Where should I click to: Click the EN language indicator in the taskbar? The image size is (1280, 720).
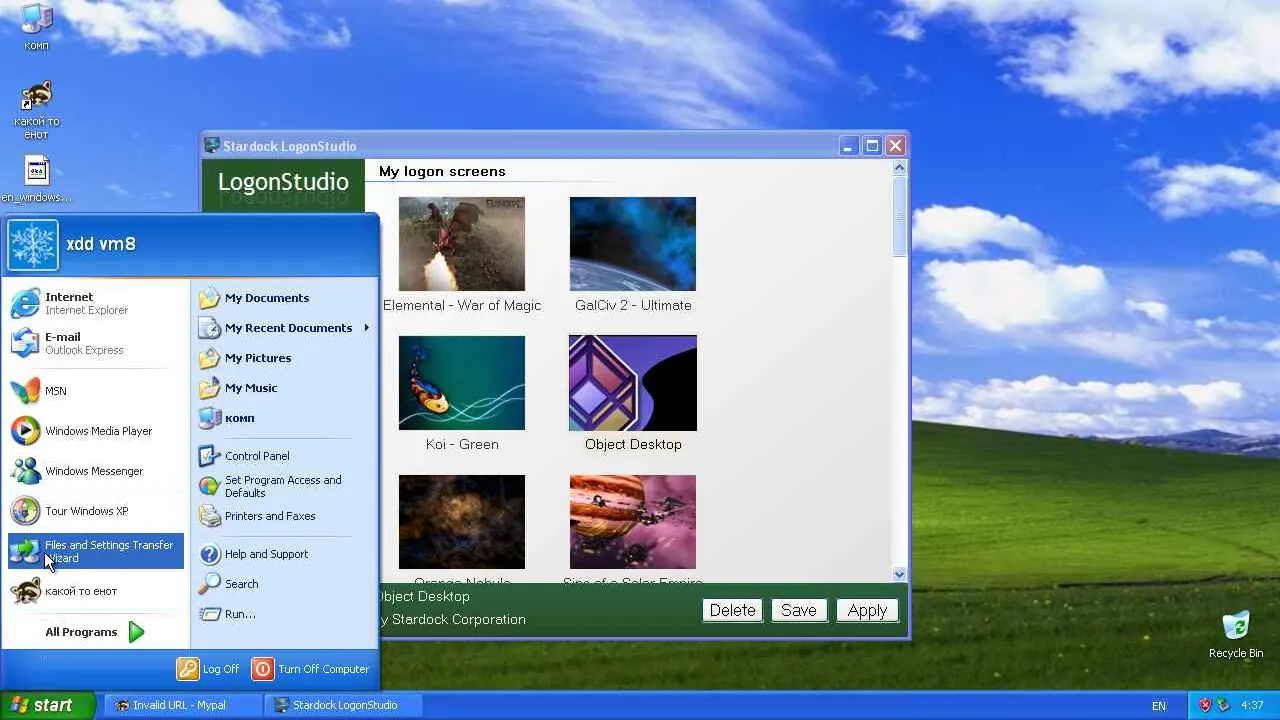click(x=1159, y=706)
